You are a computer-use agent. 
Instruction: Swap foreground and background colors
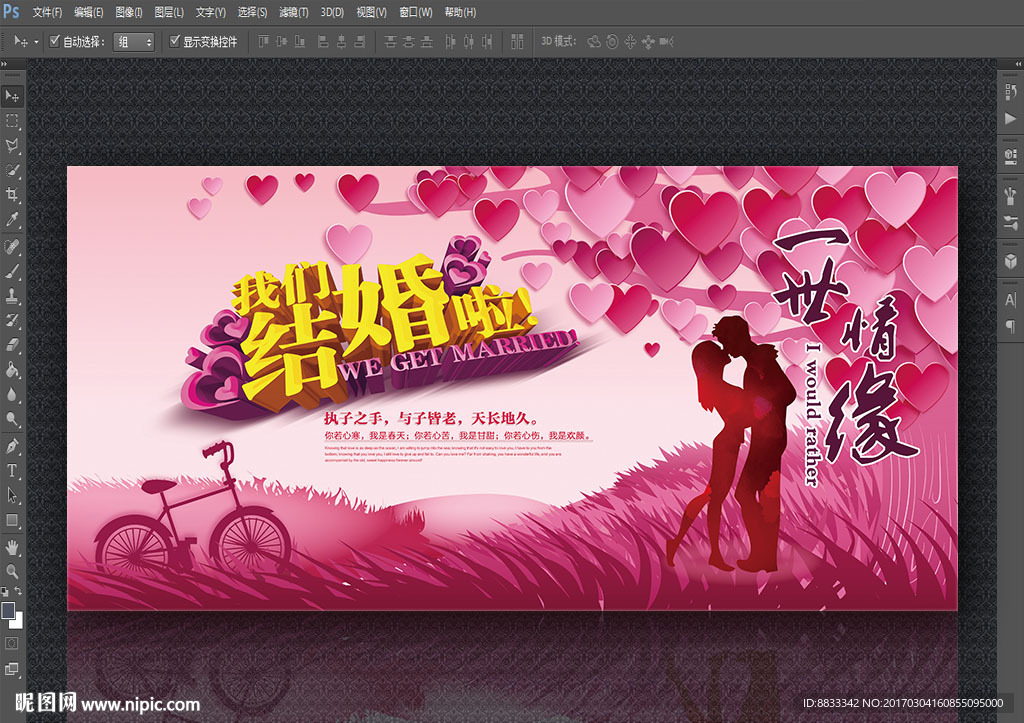click(18, 590)
